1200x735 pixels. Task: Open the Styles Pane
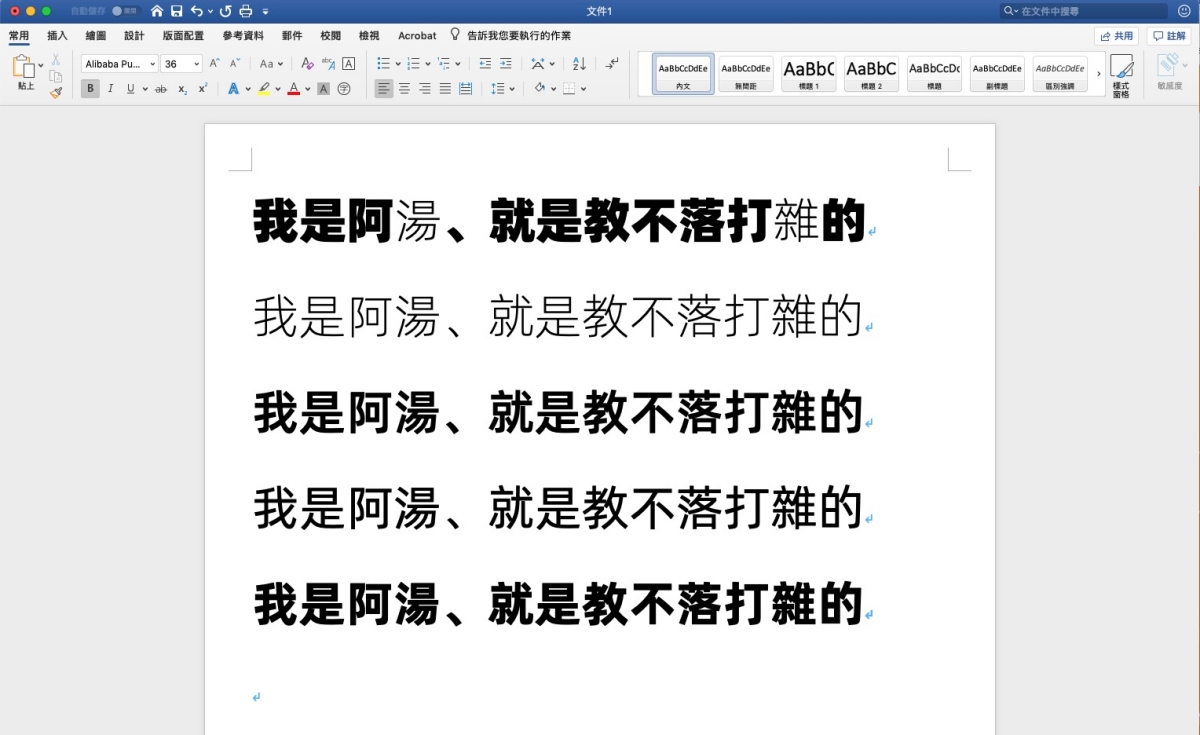coord(1121,75)
